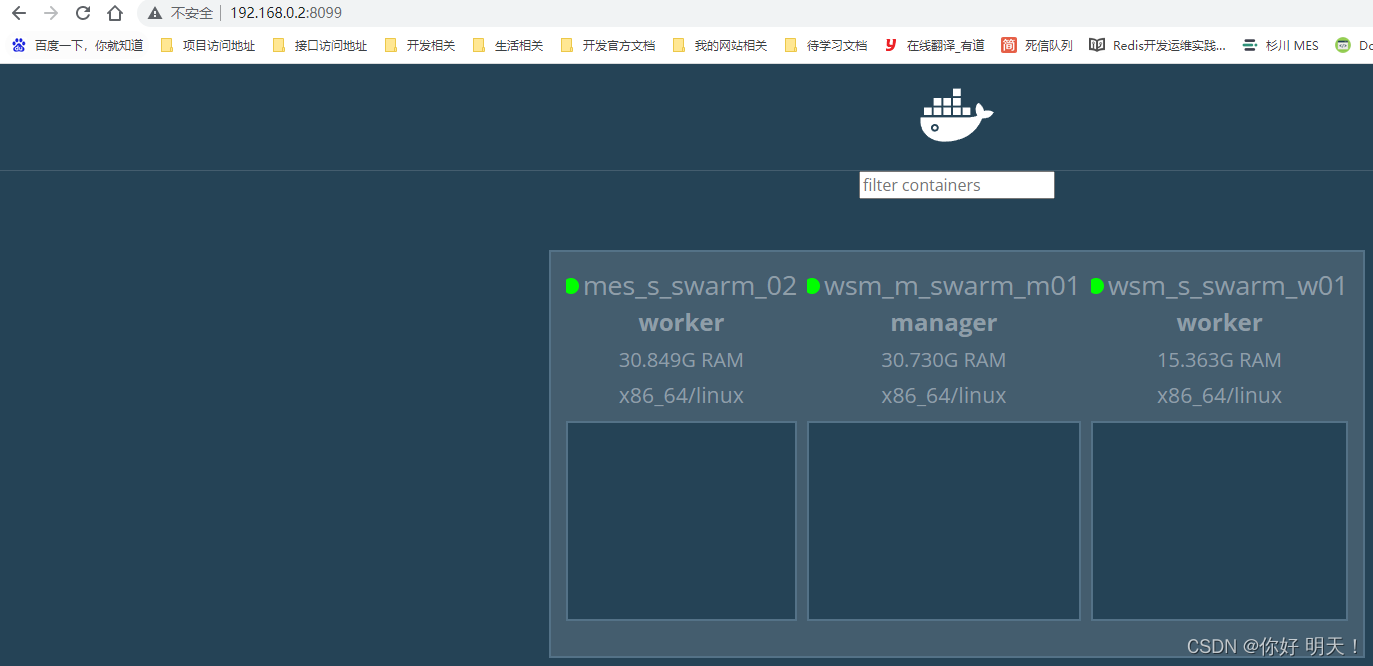Click the 30.730G RAM value
Screen dimensions: 1373x666
pyautogui.click(x=944, y=360)
